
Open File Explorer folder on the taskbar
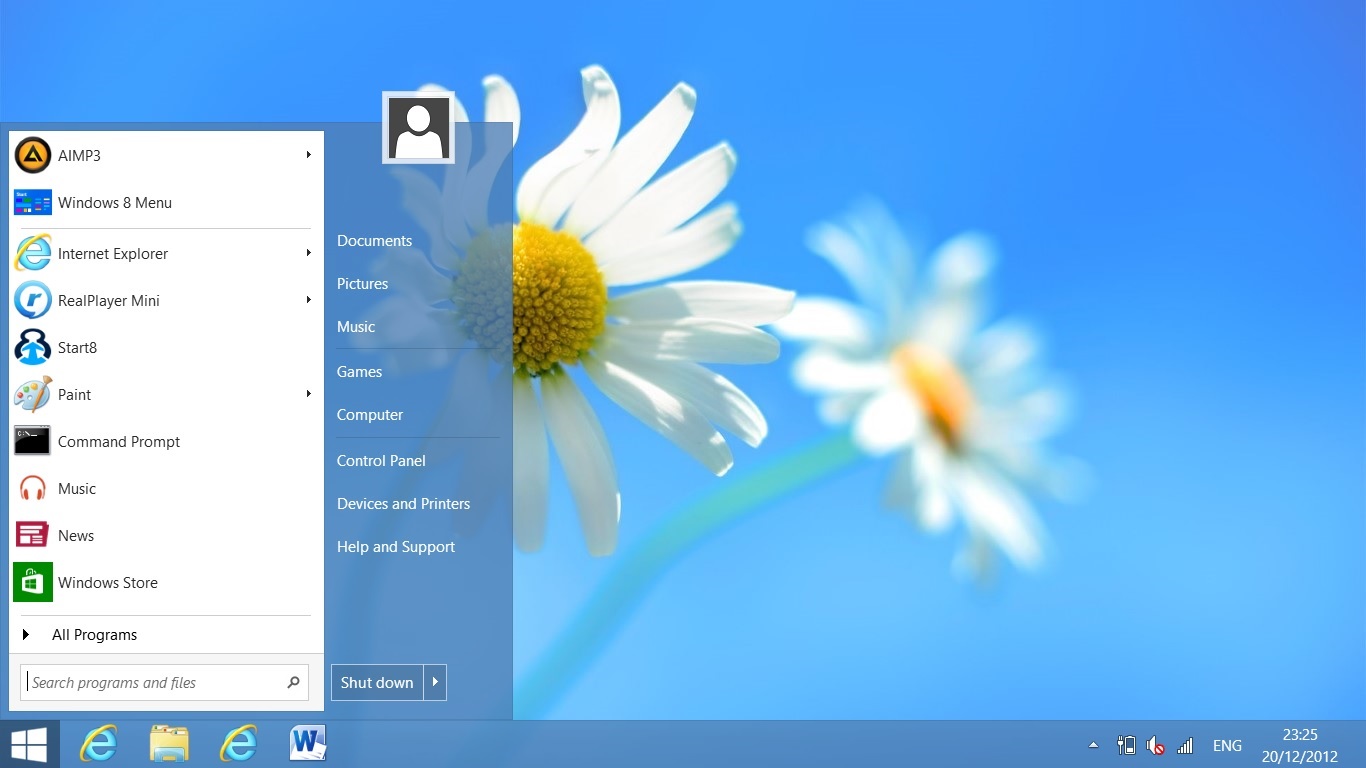169,744
